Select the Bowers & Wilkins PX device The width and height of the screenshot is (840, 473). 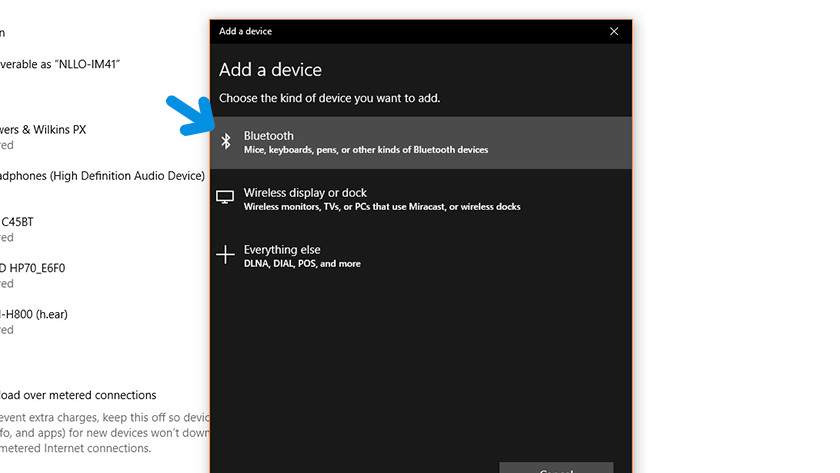coord(44,130)
